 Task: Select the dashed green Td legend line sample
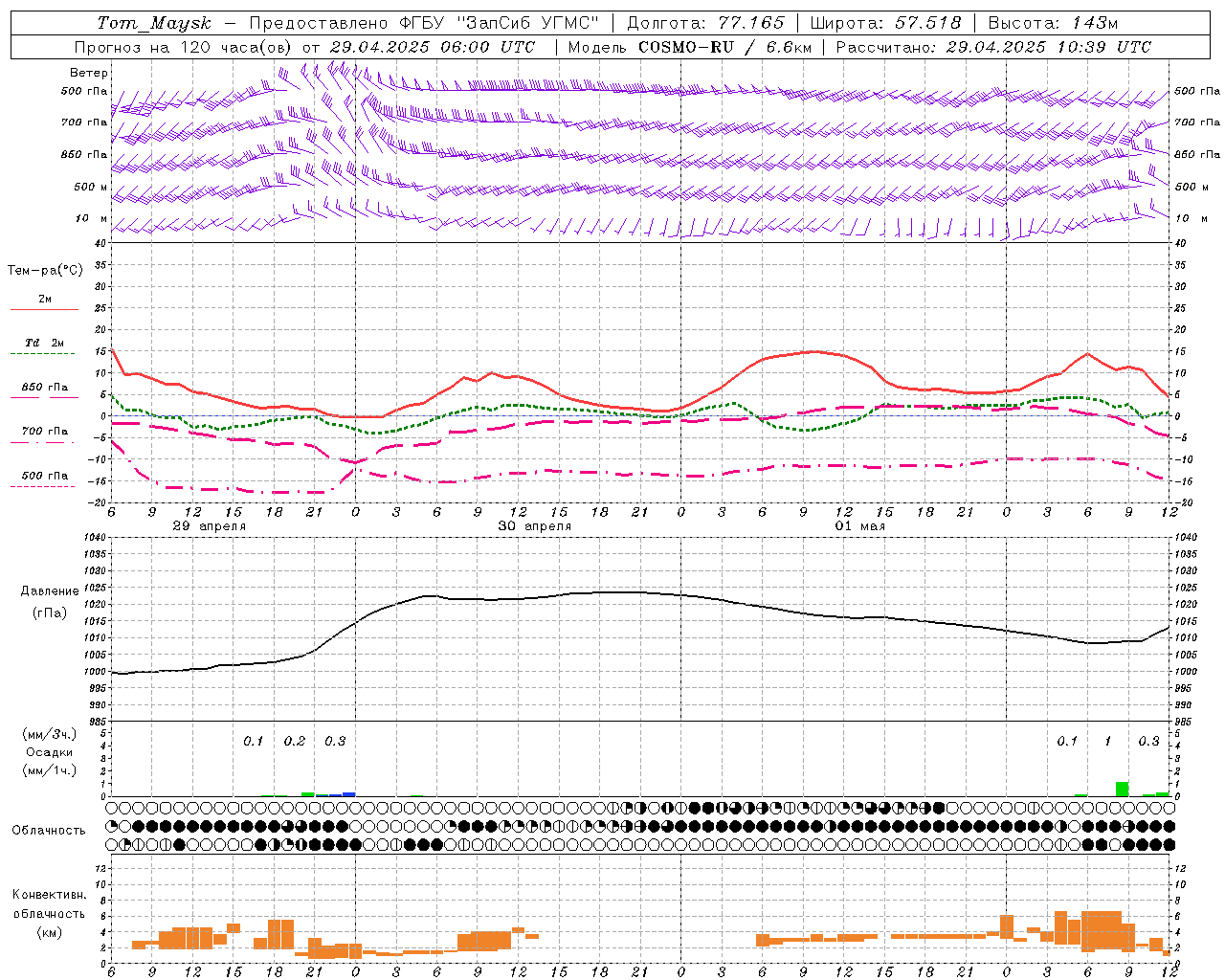tap(44, 354)
